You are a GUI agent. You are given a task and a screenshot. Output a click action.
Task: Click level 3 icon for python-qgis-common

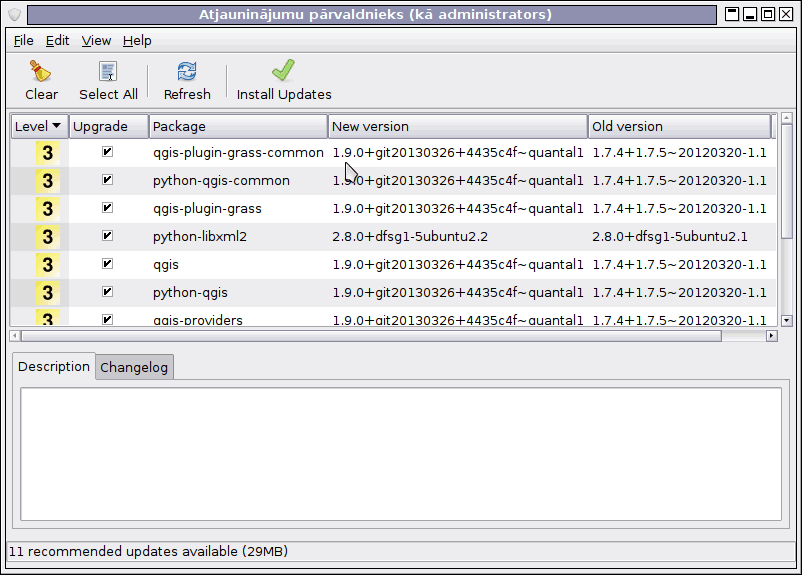(48, 181)
